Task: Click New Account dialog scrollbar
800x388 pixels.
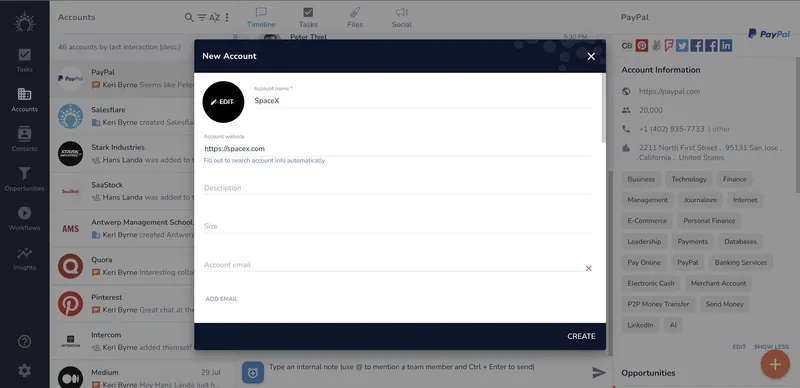Action: (x=605, y=109)
